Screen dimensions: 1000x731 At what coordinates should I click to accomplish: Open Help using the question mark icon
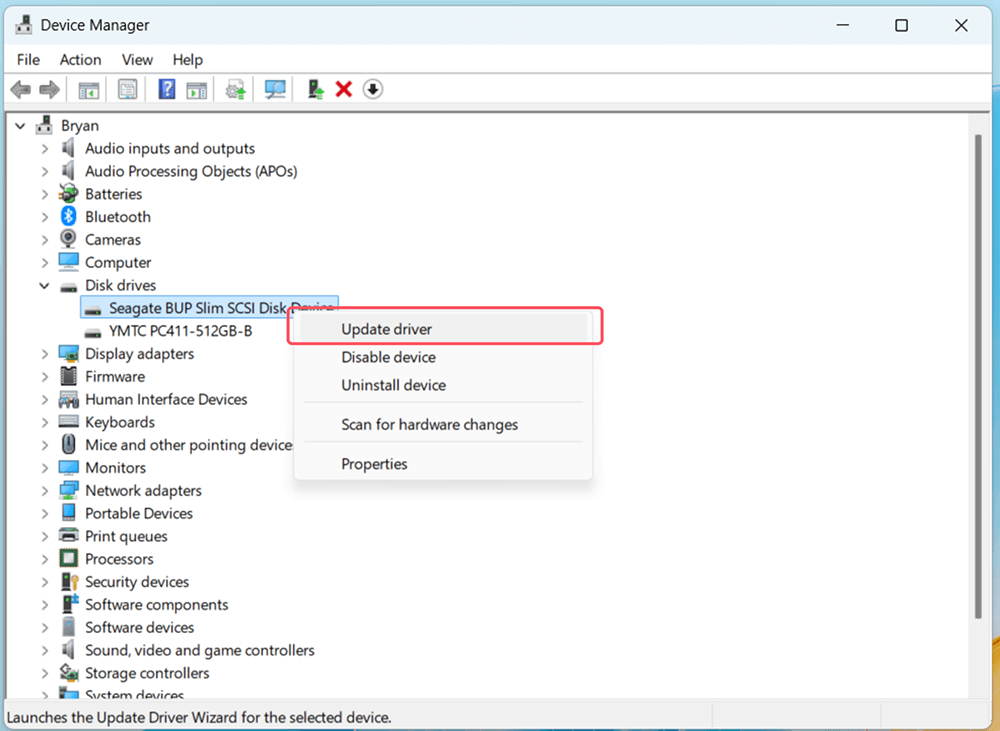pos(167,89)
